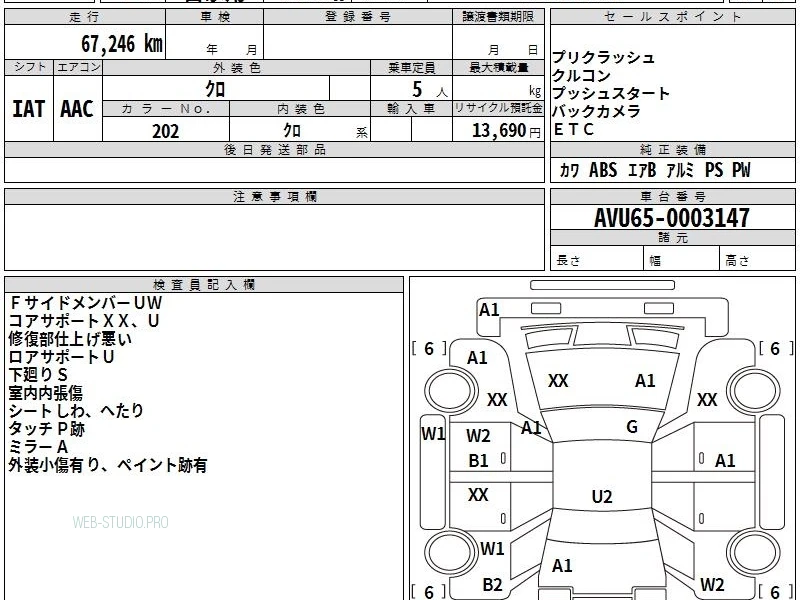Select the G mark on the windshield
The width and height of the screenshot is (800, 600).
(x=632, y=427)
